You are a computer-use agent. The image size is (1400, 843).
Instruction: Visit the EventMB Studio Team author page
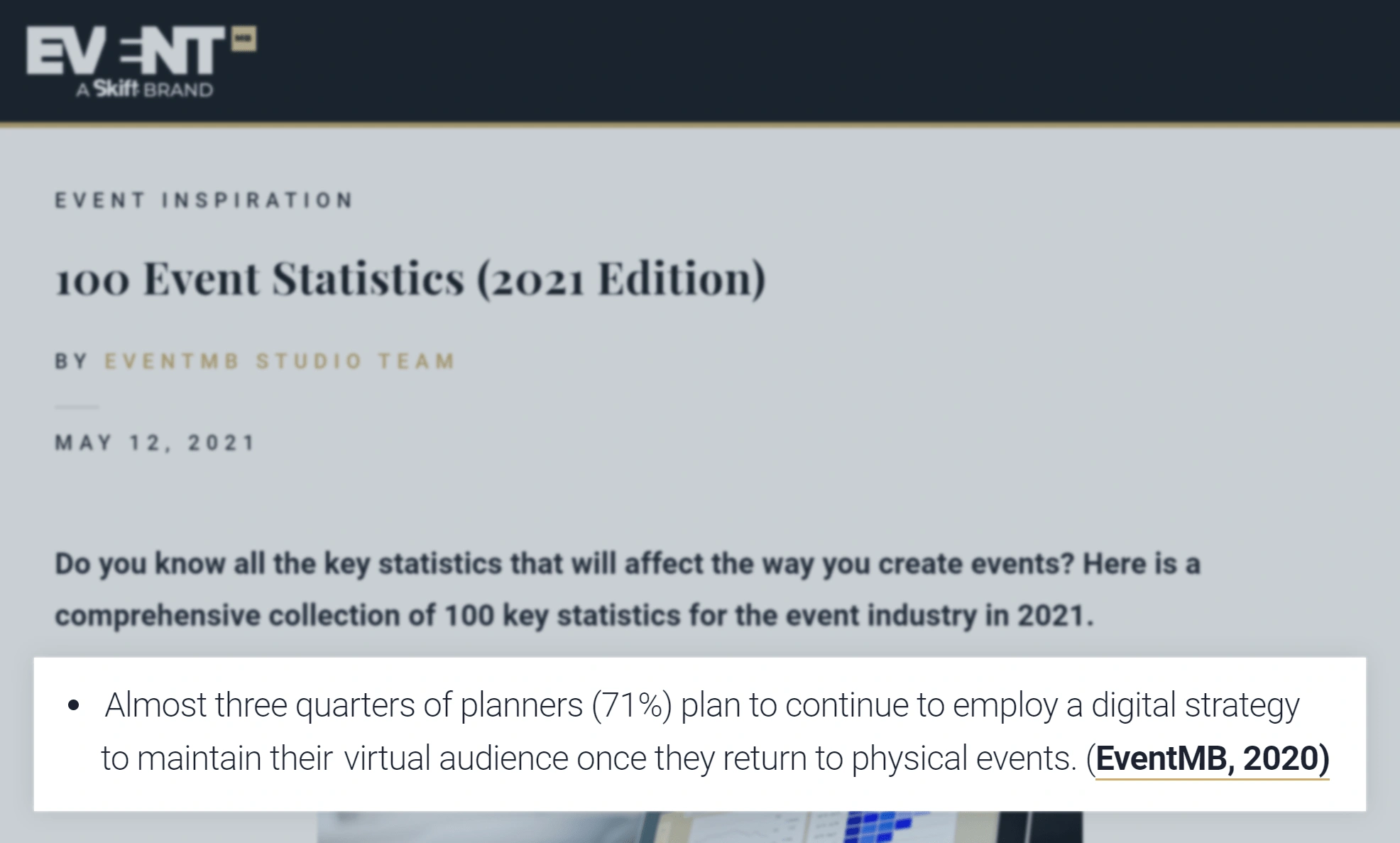click(280, 361)
